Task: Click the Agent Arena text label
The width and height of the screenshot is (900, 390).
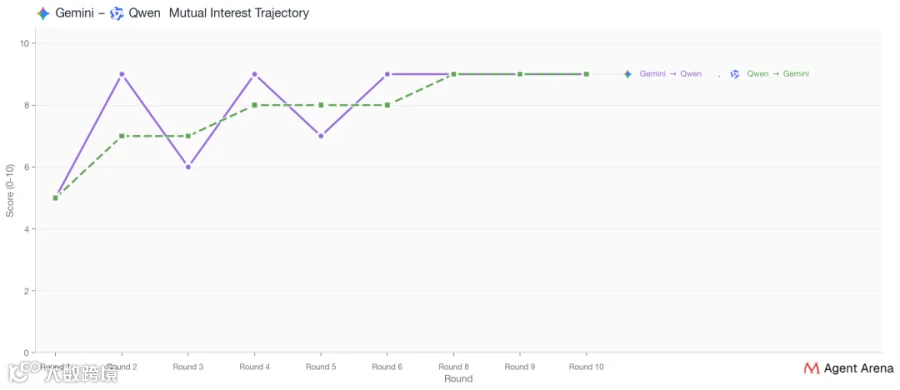Action: 858,368
